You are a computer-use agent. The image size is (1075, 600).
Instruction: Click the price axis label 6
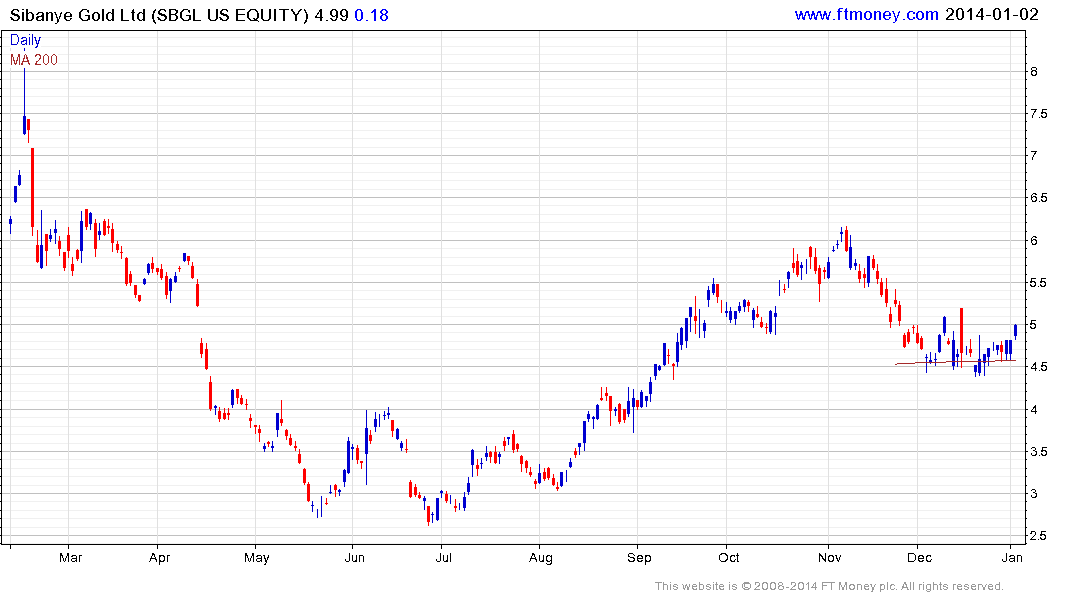[1034, 241]
